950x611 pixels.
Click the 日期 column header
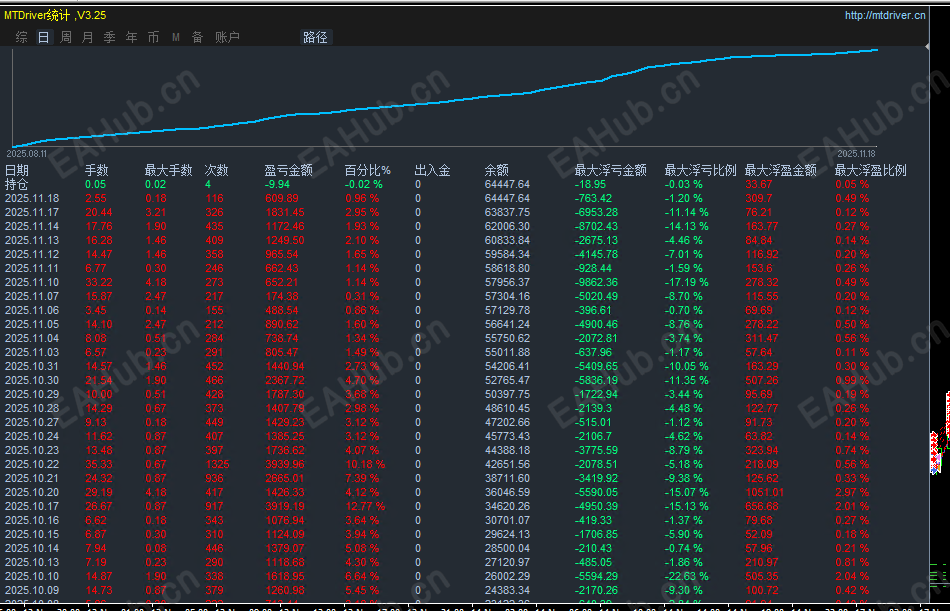tap(17, 170)
